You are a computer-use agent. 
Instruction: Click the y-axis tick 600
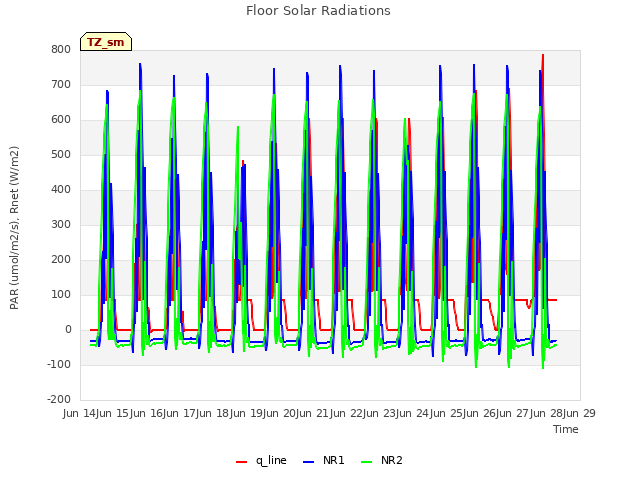[61, 120]
